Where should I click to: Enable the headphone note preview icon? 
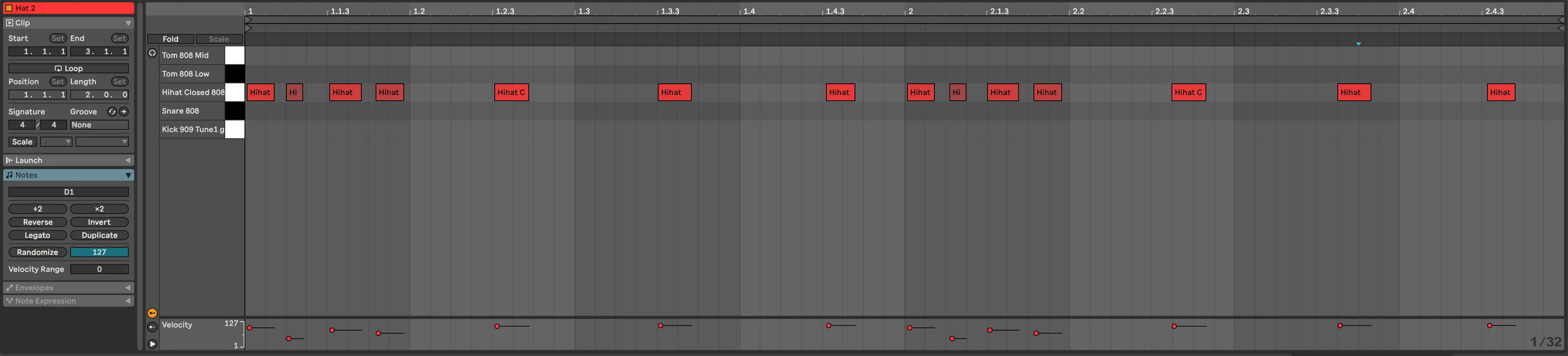click(152, 53)
